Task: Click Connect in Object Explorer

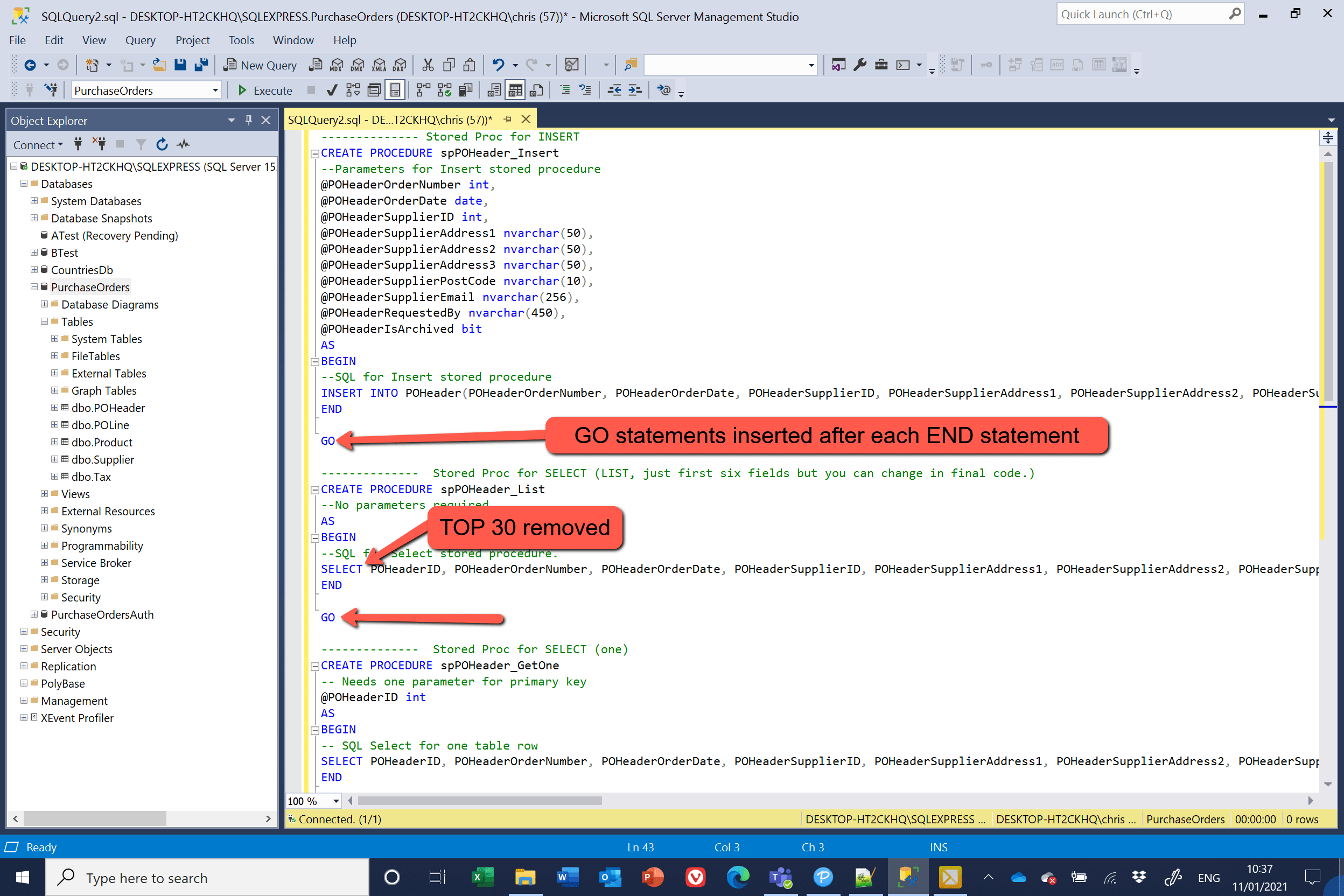Action: coord(34,144)
